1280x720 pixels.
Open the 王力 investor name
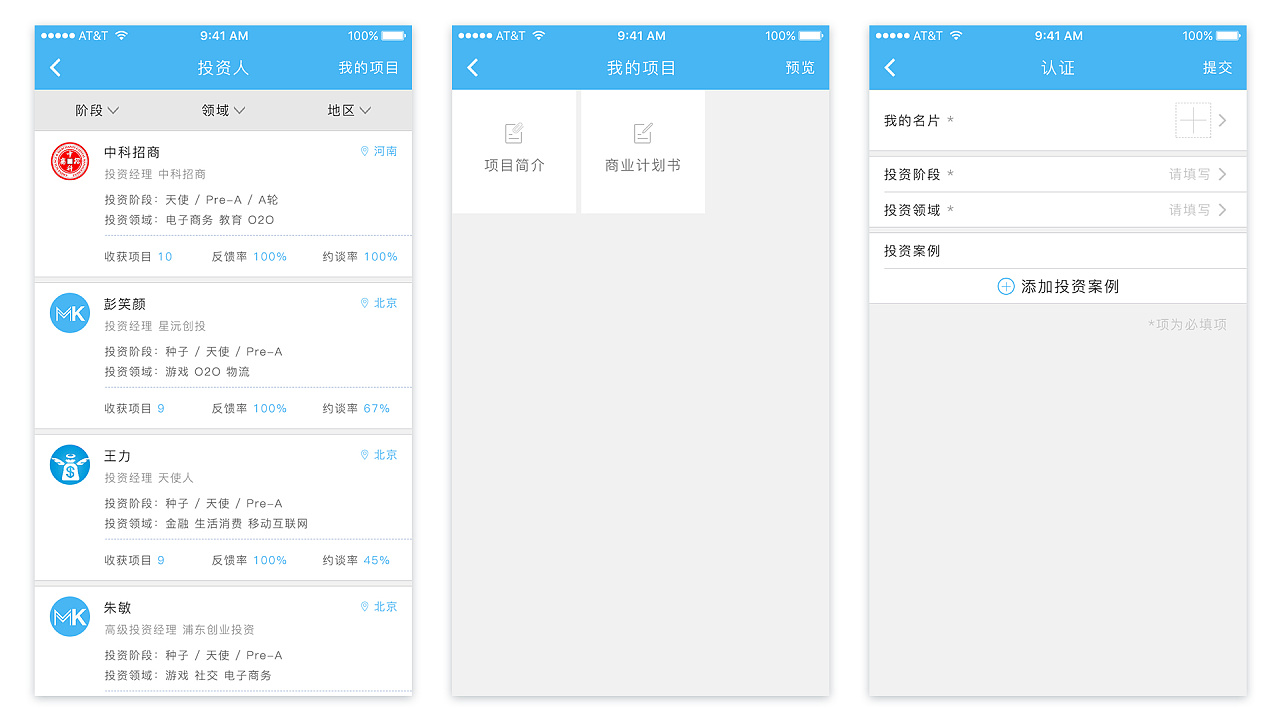[x=118, y=456]
